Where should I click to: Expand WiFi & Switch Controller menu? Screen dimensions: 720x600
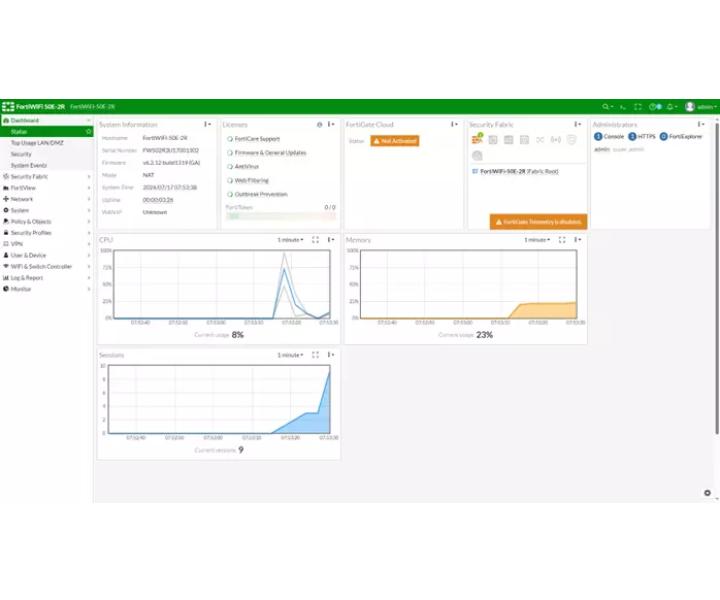(x=46, y=266)
